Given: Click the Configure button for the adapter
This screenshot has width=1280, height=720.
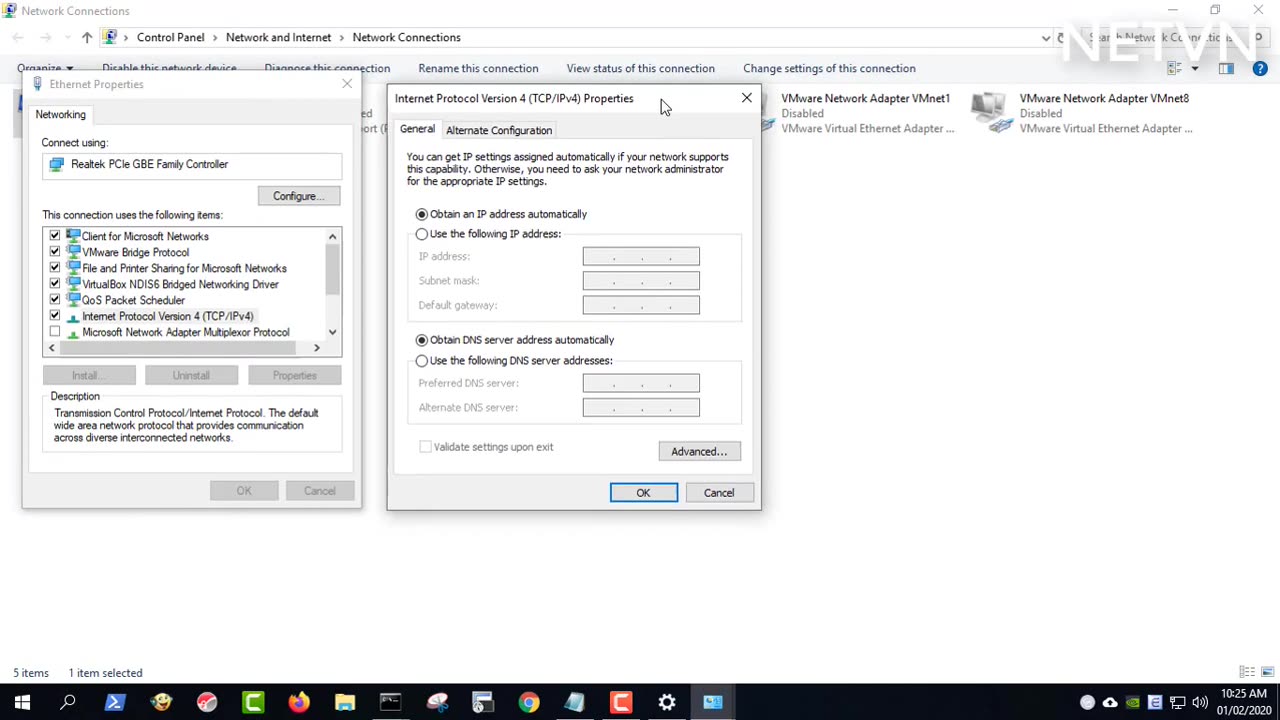Looking at the screenshot, I should (x=299, y=196).
